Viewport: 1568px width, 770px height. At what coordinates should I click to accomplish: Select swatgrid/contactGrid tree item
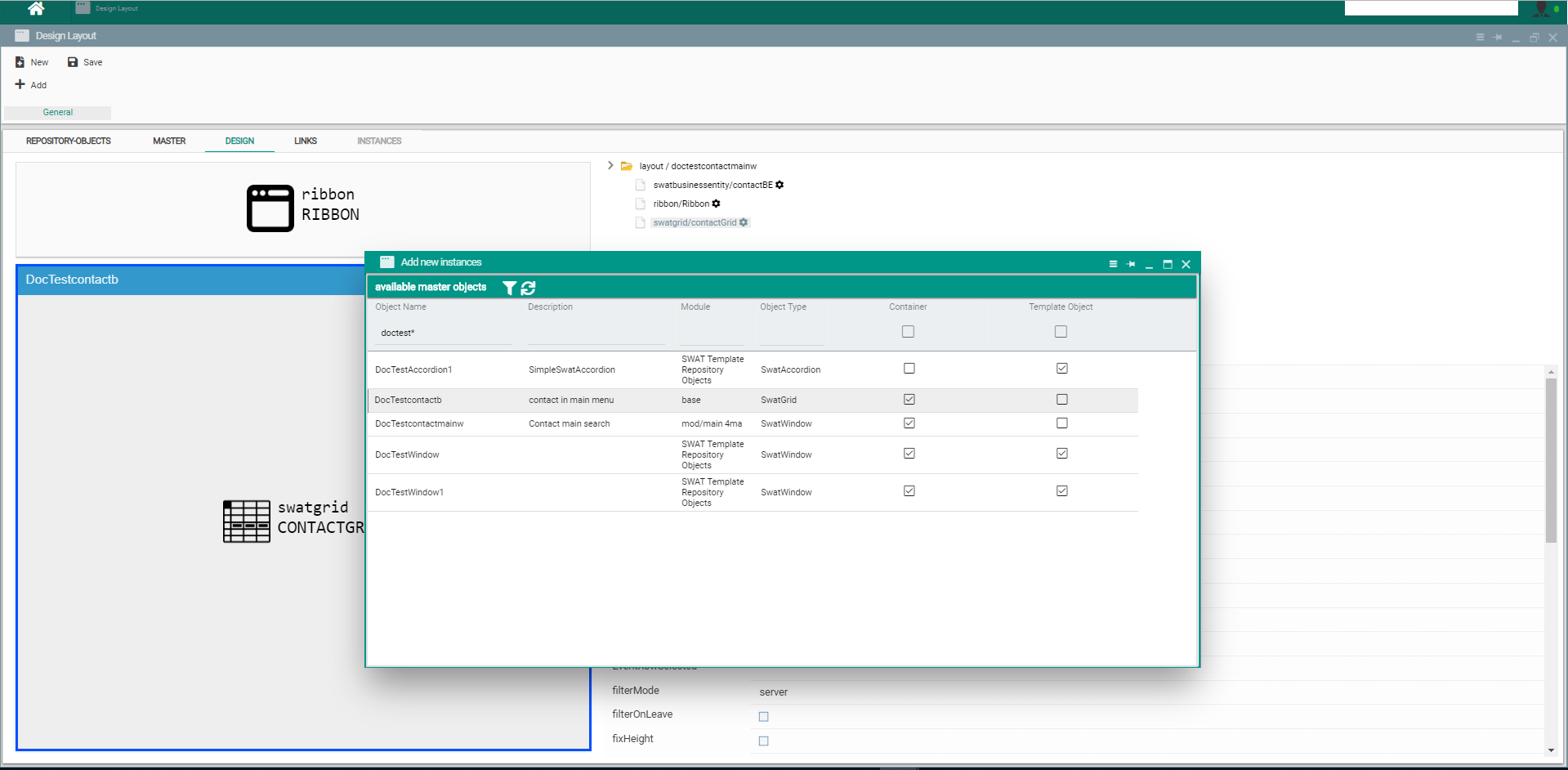click(x=695, y=222)
